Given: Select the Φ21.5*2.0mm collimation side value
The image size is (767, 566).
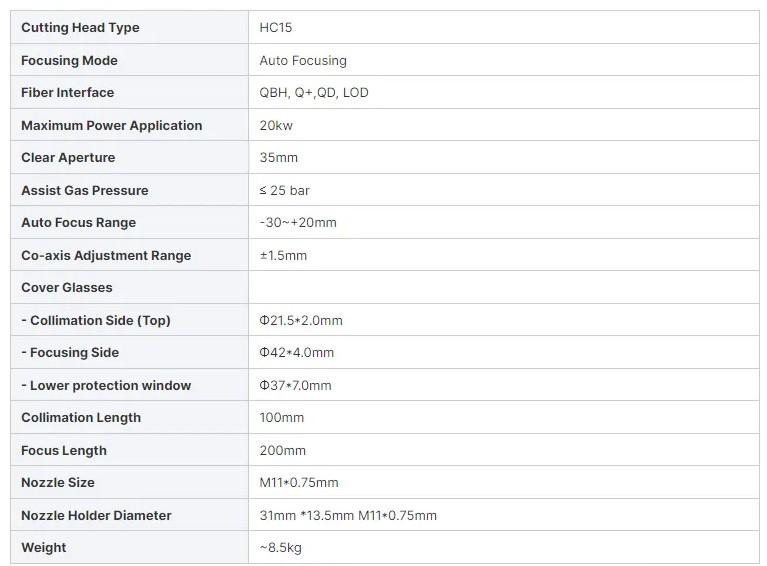Looking at the screenshot, I should tap(301, 320).
